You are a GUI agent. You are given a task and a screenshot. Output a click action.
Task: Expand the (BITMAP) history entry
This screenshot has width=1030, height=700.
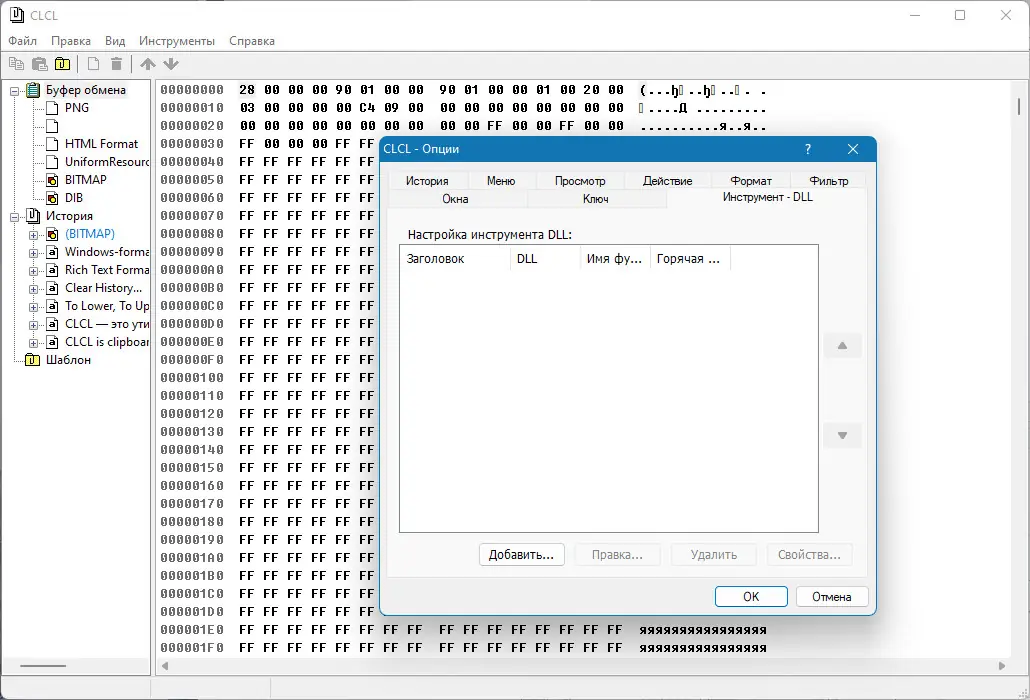coord(34,235)
